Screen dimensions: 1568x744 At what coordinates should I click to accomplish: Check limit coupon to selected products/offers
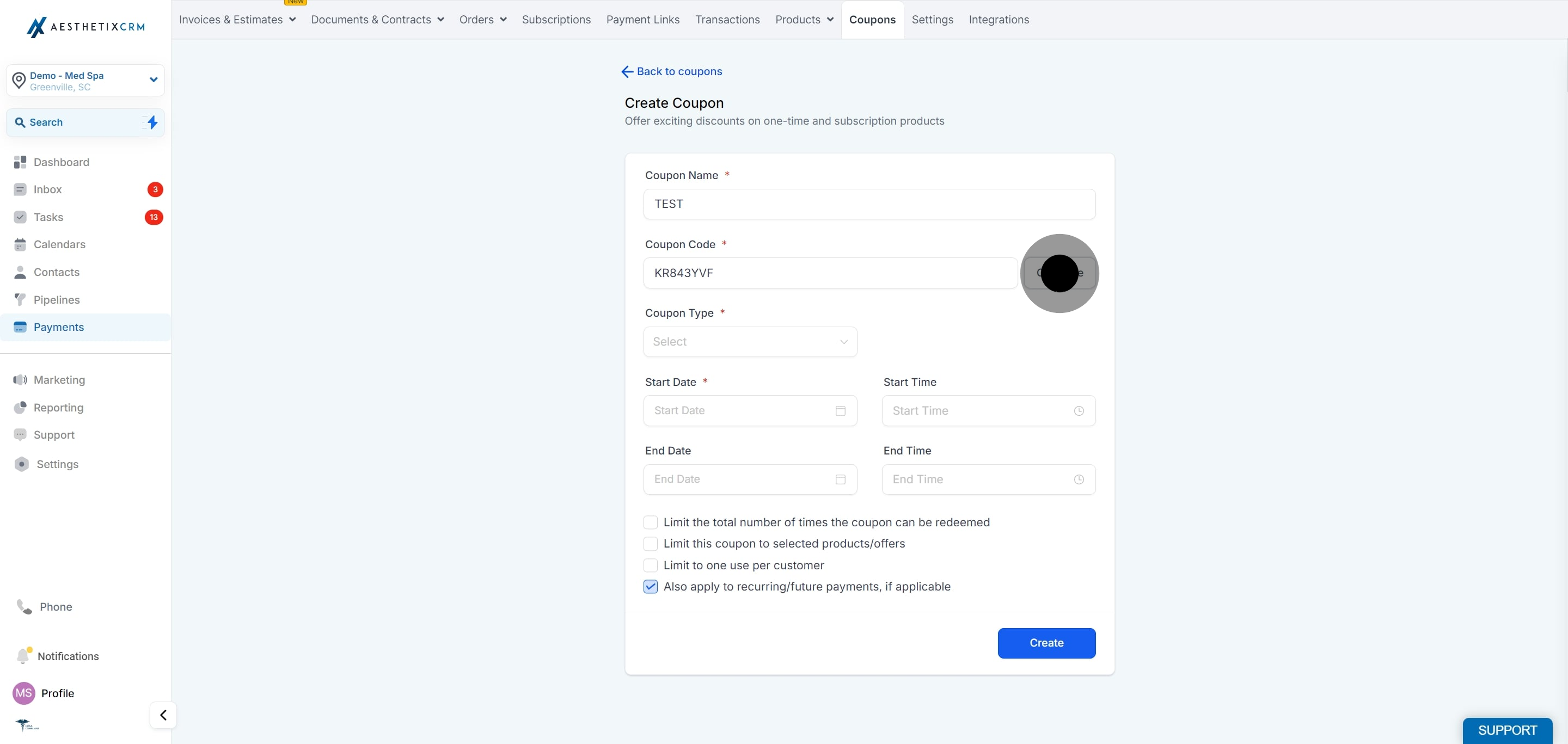650,544
